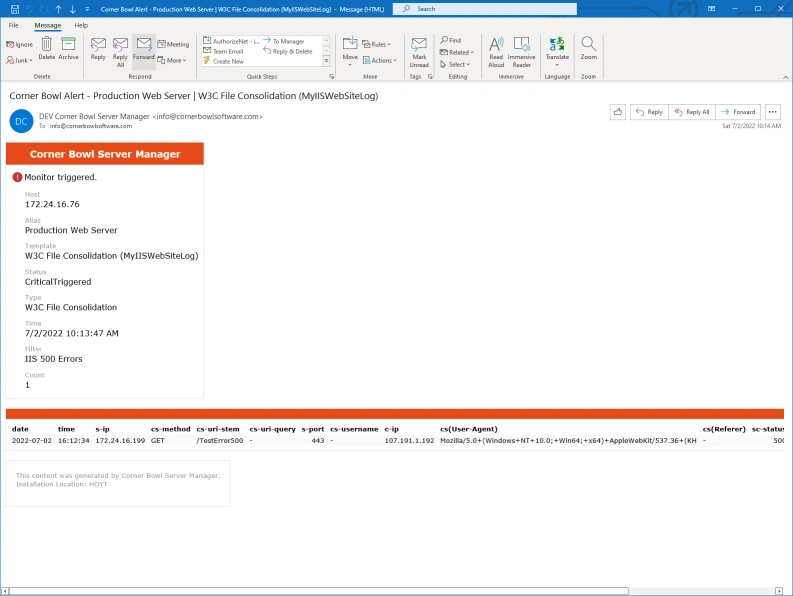Open more actions ellipsis in header
The image size is (793, 596).
coord(772,112)
